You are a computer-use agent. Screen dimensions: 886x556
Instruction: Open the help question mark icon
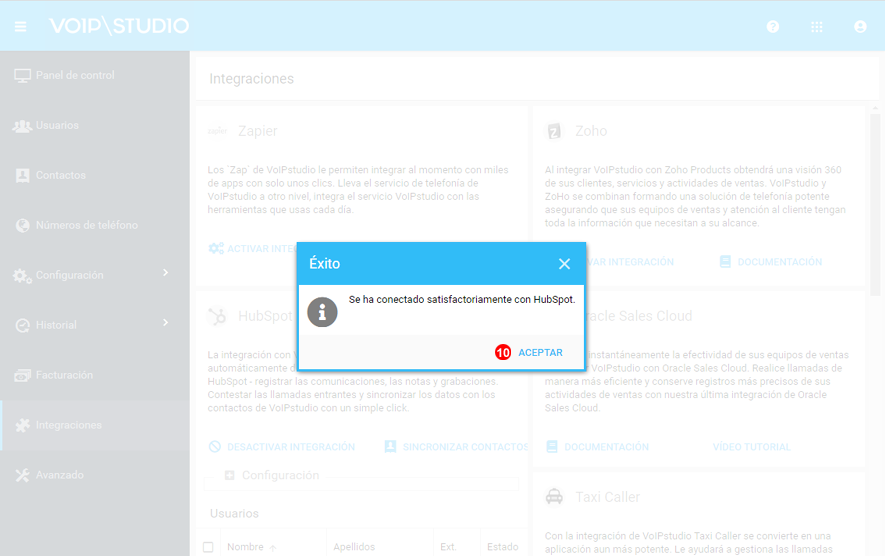click(772, 27)
